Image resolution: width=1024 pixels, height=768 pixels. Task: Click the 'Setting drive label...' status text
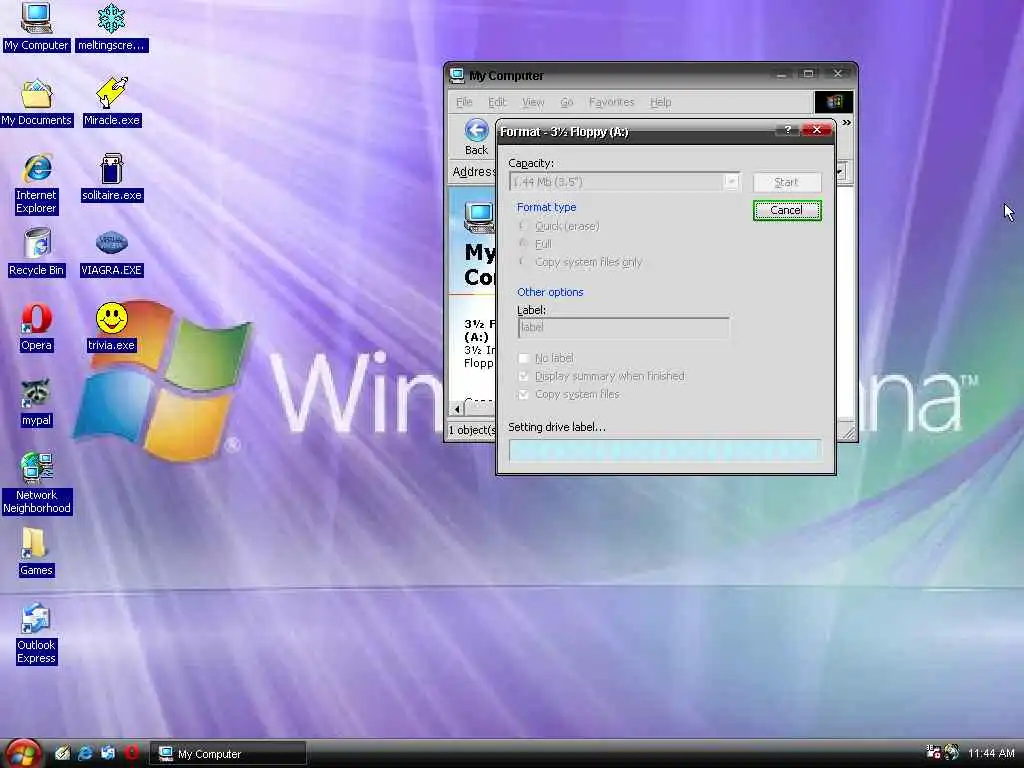557,427
